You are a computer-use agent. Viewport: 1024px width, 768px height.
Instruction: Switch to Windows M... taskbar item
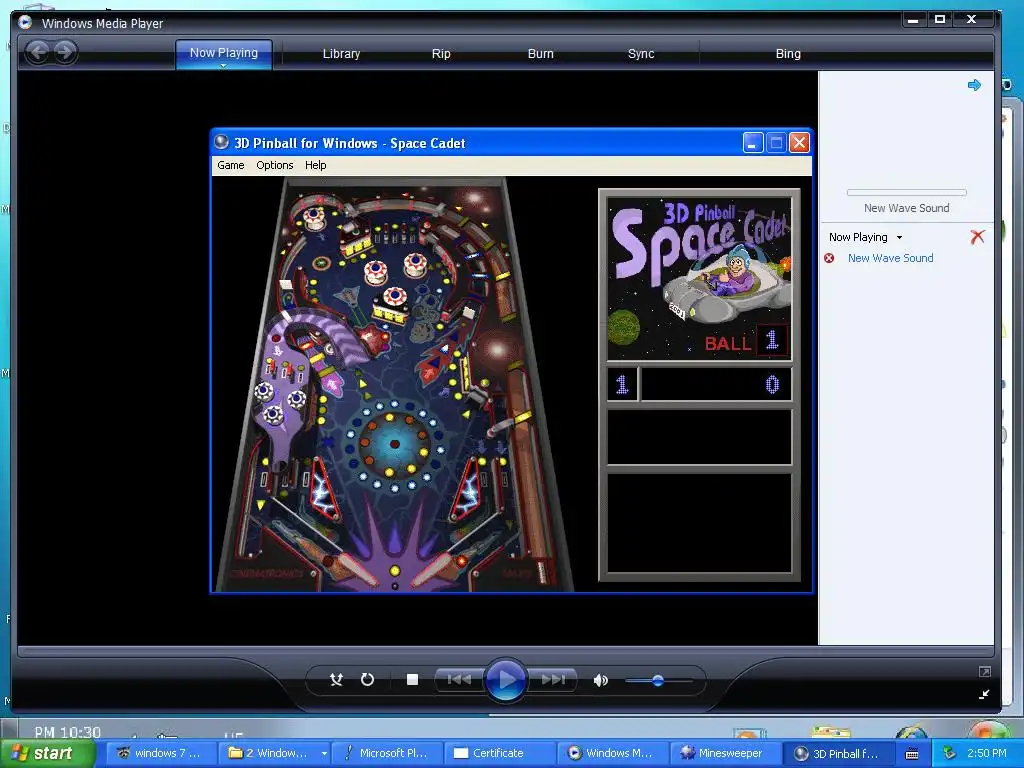[x=613, y=753]
